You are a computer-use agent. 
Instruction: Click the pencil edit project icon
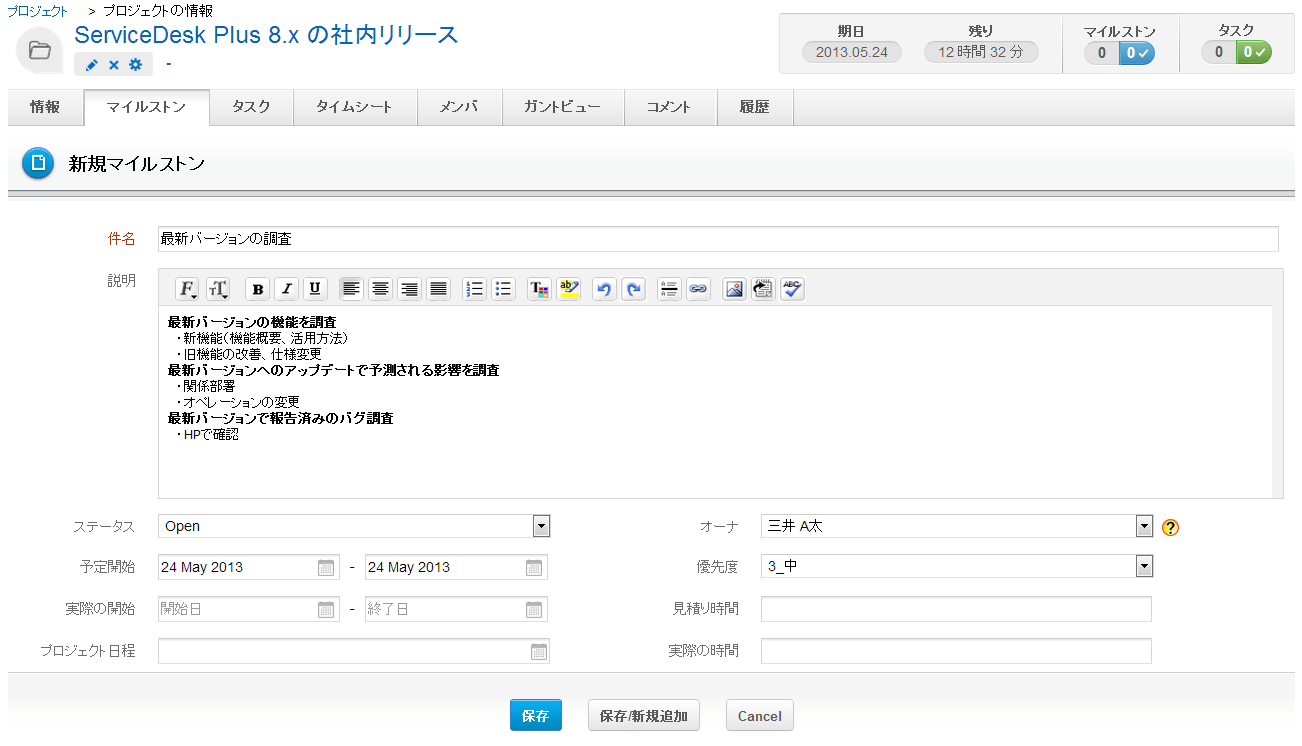[x=91, y=65]
